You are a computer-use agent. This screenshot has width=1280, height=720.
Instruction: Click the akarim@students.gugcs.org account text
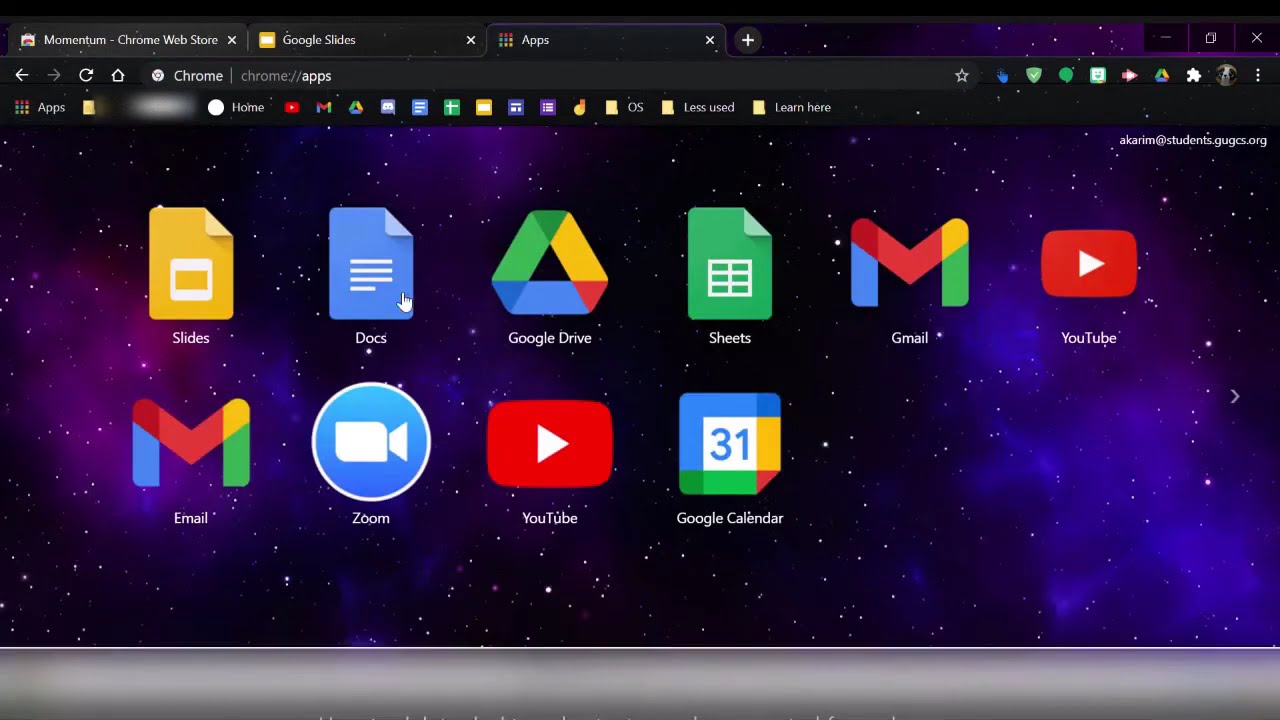click(1193, 140)
